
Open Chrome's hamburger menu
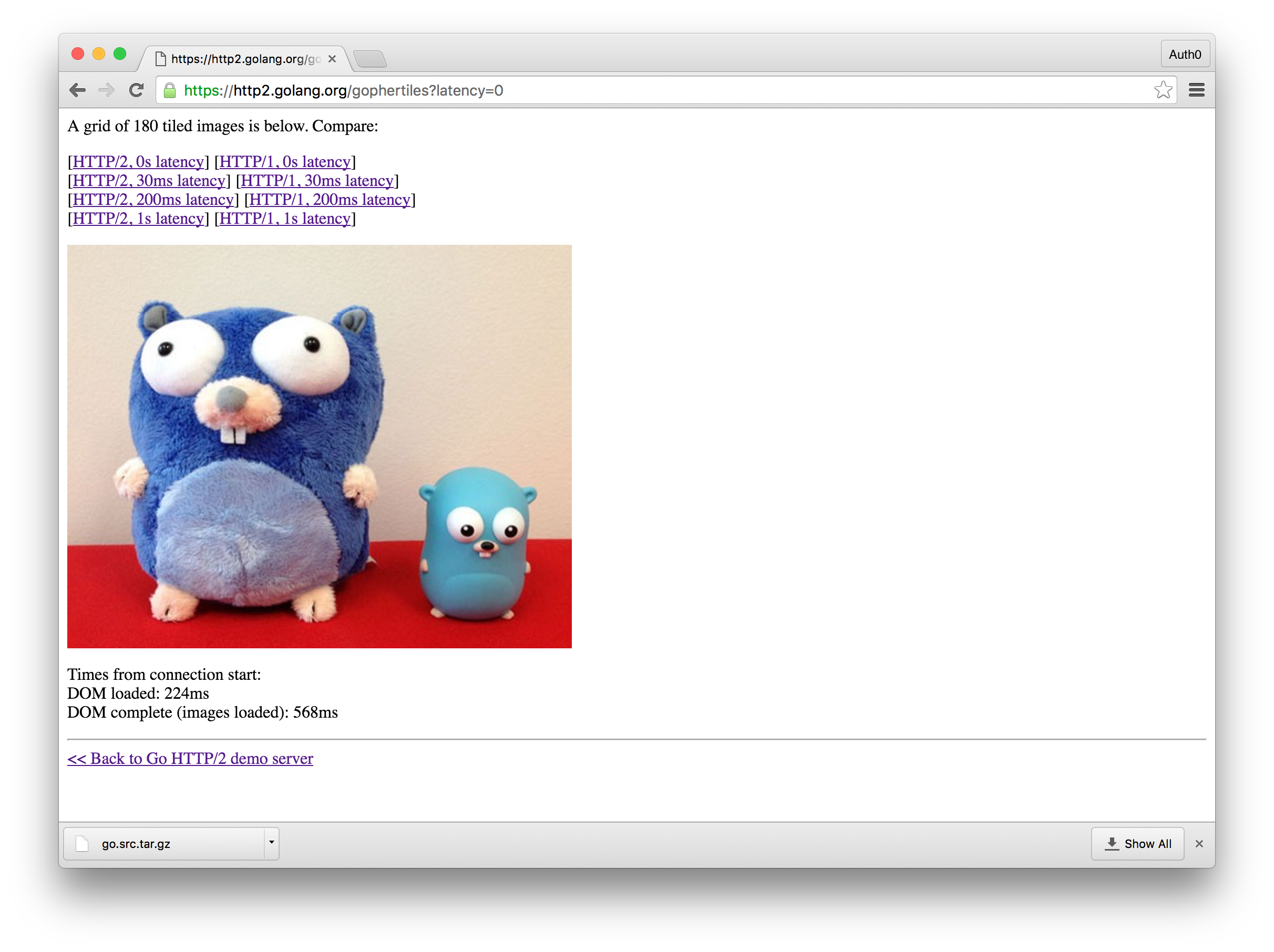click(x=1196, y=90)
